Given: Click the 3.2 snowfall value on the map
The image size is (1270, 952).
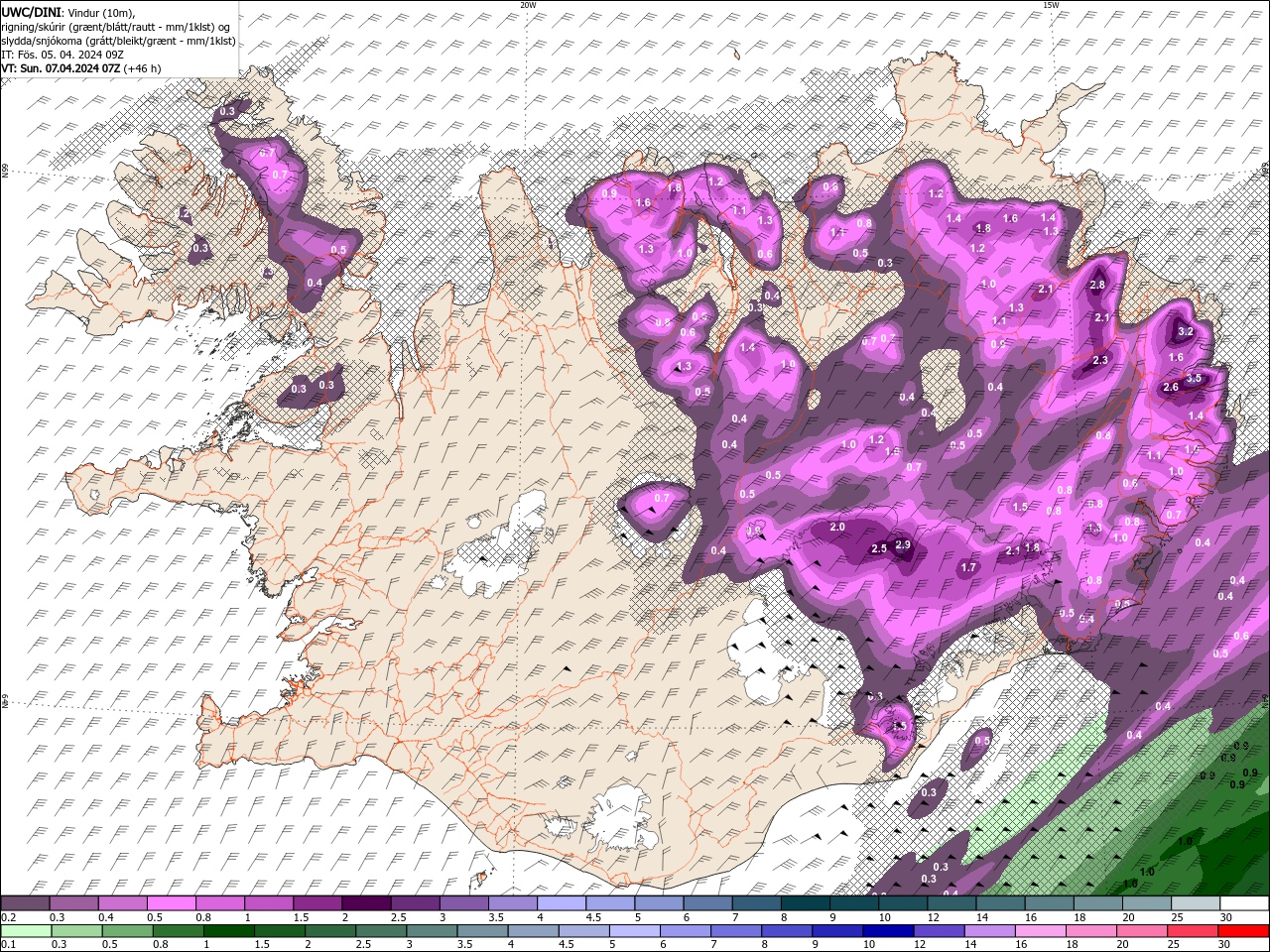Looking at the screenshot, I should click(x=1185, y=332).
